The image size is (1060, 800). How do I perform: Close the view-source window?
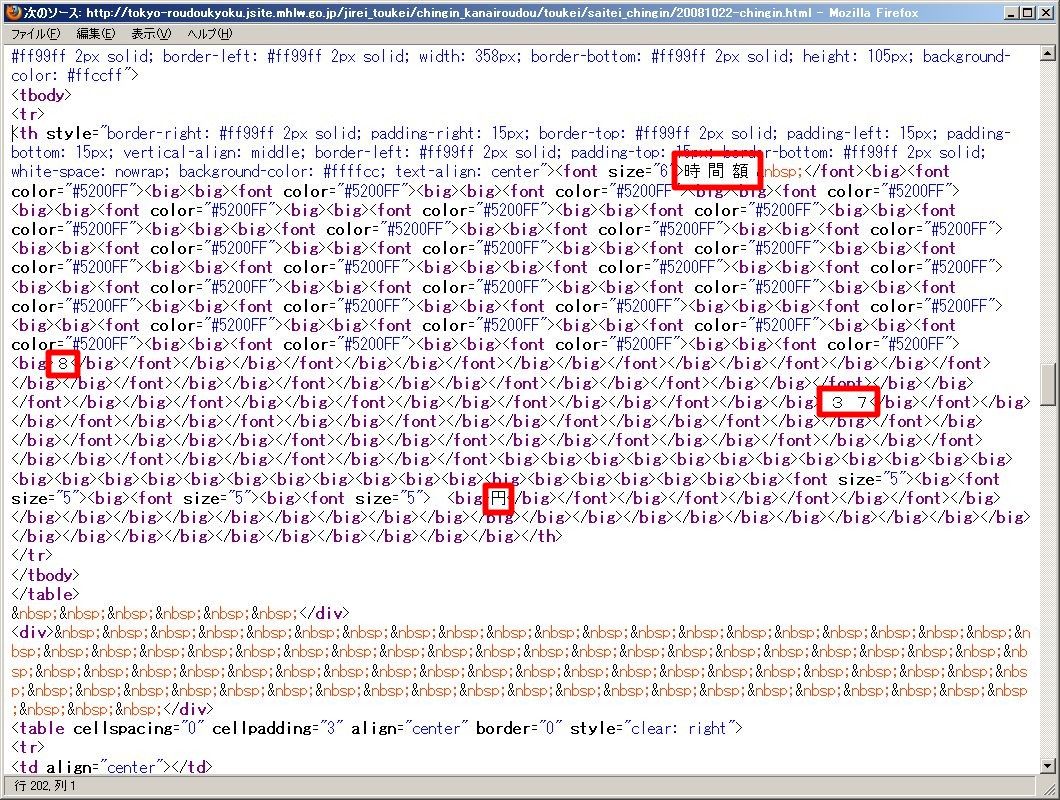1044,12
